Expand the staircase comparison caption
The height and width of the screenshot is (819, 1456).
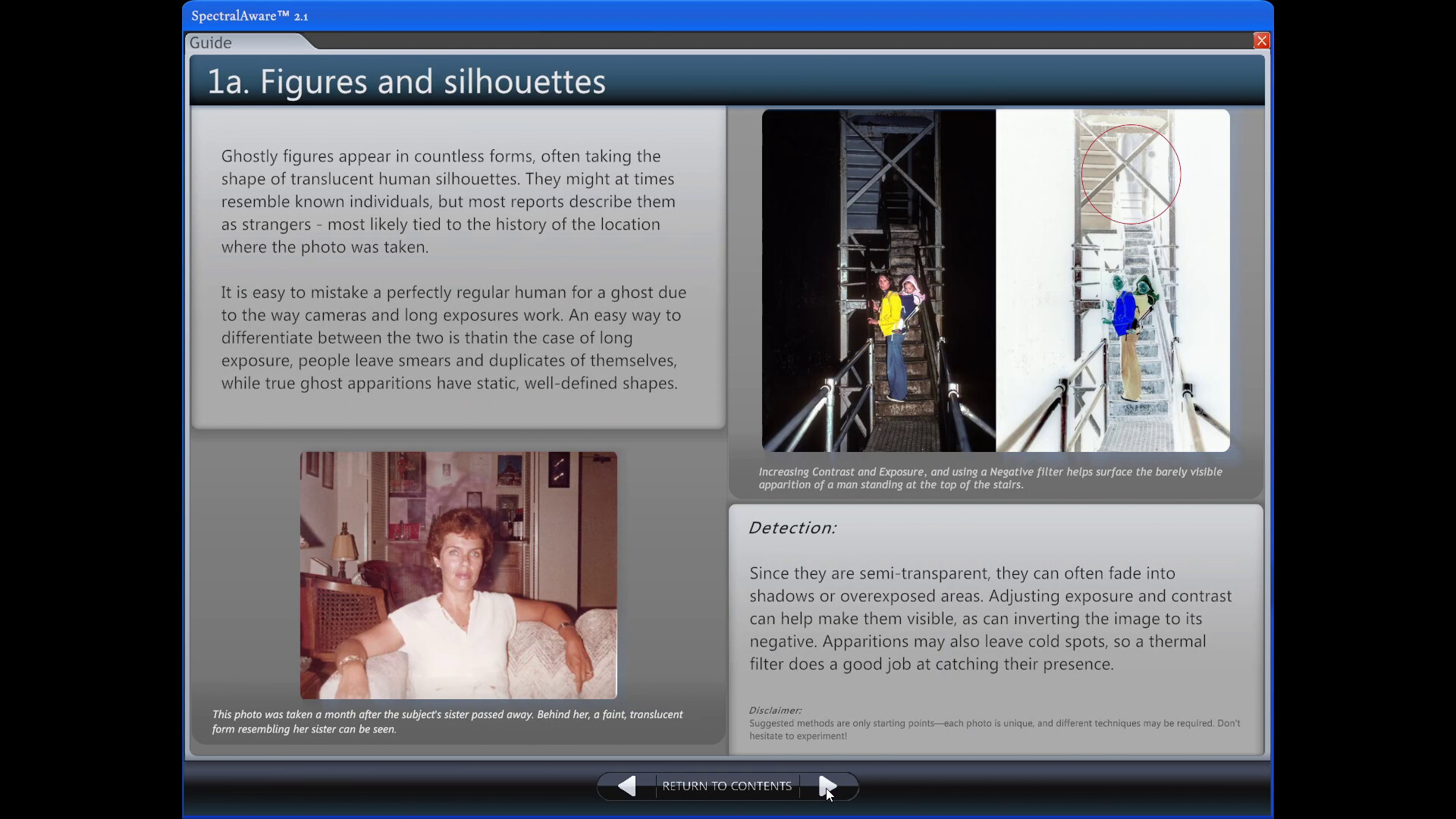(x=990, y=478)
